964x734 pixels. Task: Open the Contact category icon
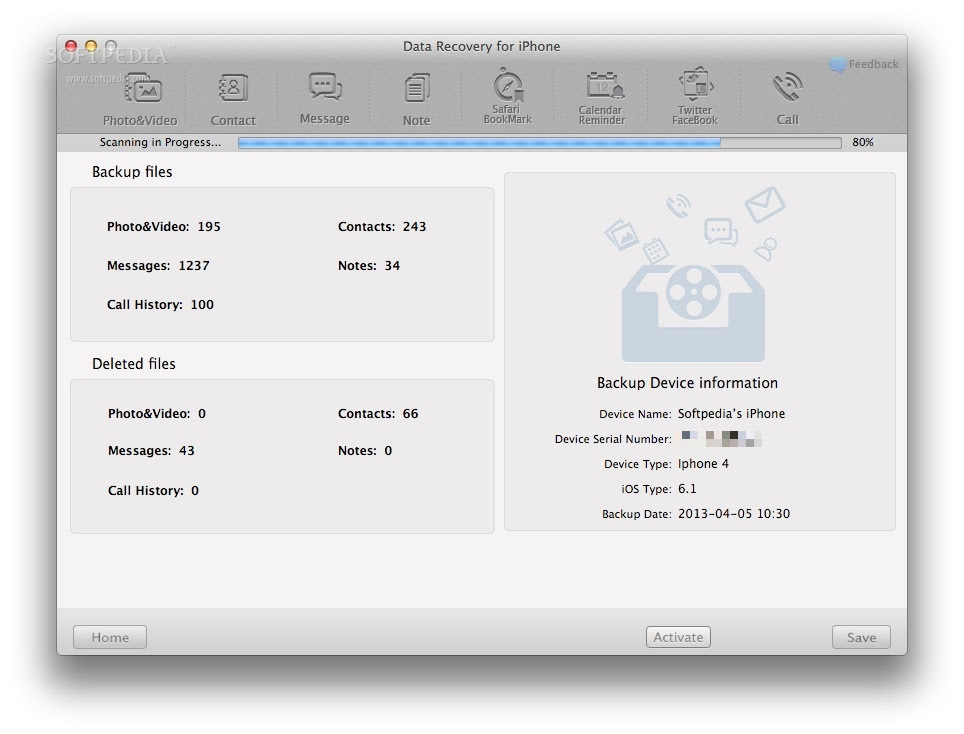coord(233,89)
